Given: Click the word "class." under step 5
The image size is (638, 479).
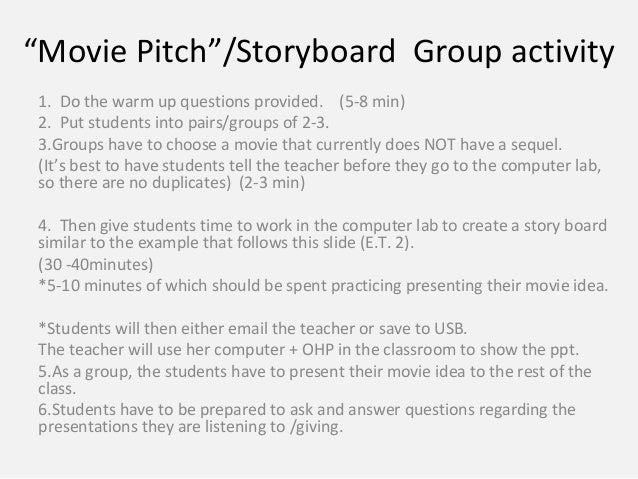Looking at the screenshot, I should (x=57, y=389).
